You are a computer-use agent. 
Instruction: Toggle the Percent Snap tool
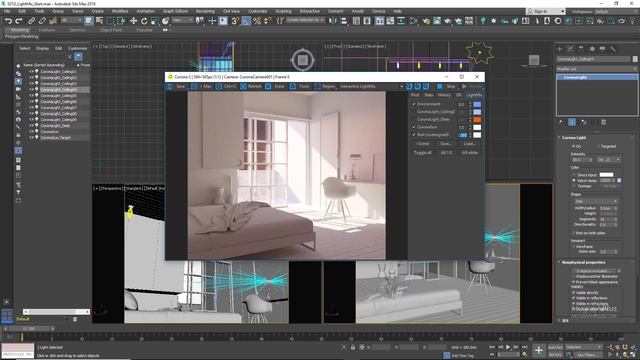point(257,21)
